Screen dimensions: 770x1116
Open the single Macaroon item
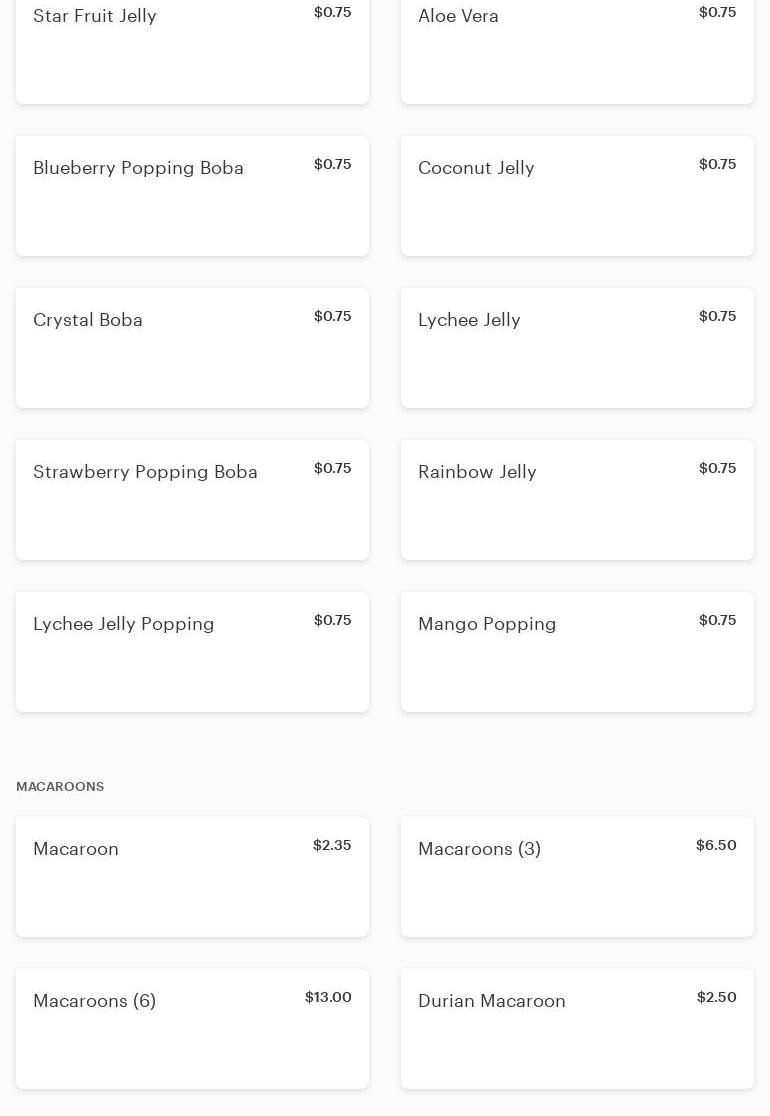[192, 877]
